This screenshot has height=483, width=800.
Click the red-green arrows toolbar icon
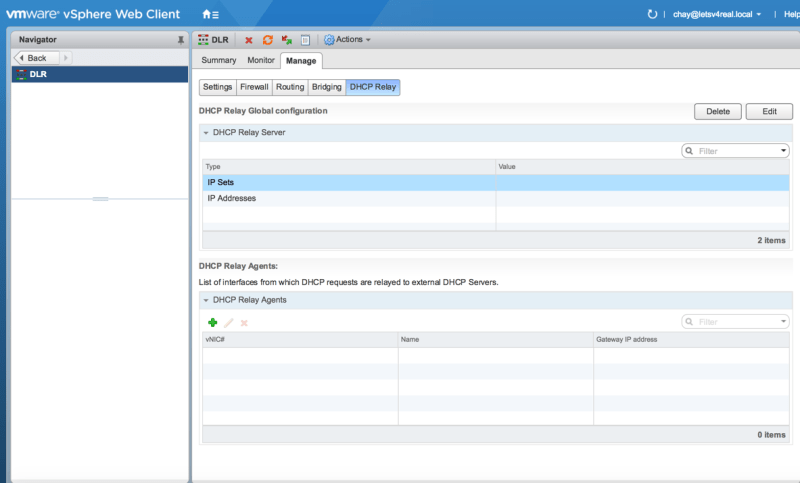point(287,40)
